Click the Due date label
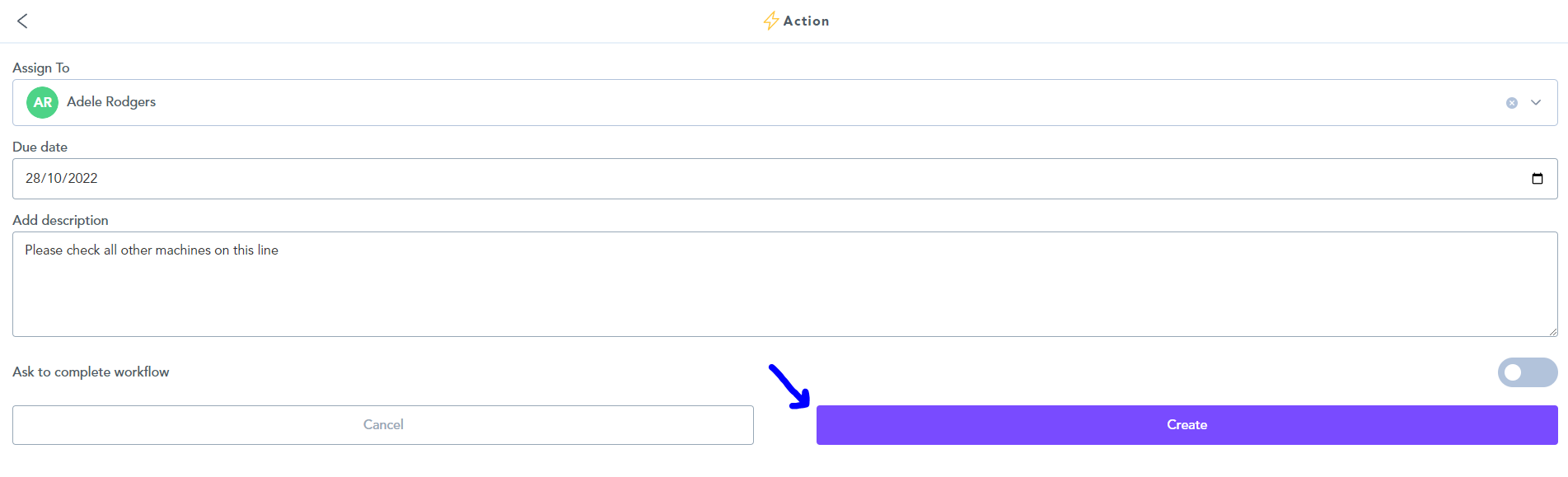Image resolution: width=1568 pixels, height=477 pixels. click(40, 147)
